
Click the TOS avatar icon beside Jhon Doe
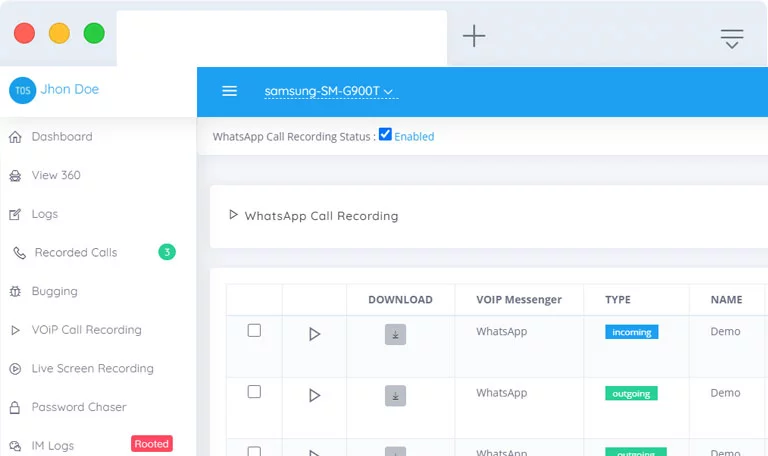click(x=23, y=90)
